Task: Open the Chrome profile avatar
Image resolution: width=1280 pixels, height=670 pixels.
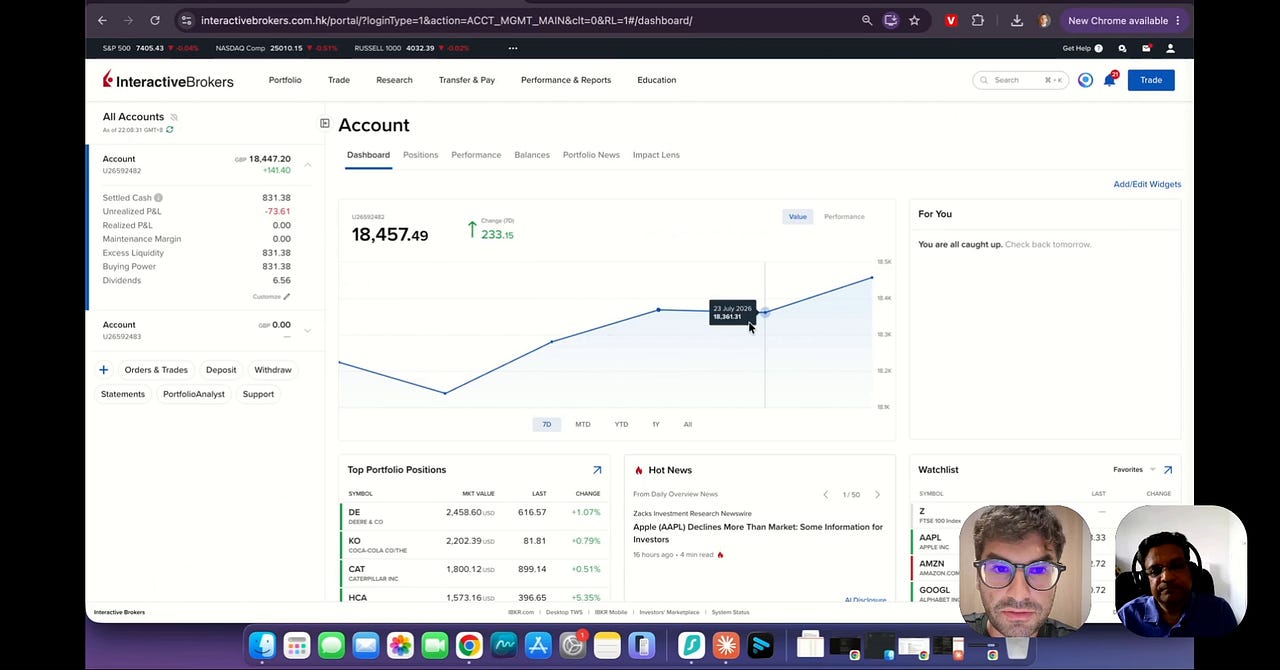Action: point(1044,20)
